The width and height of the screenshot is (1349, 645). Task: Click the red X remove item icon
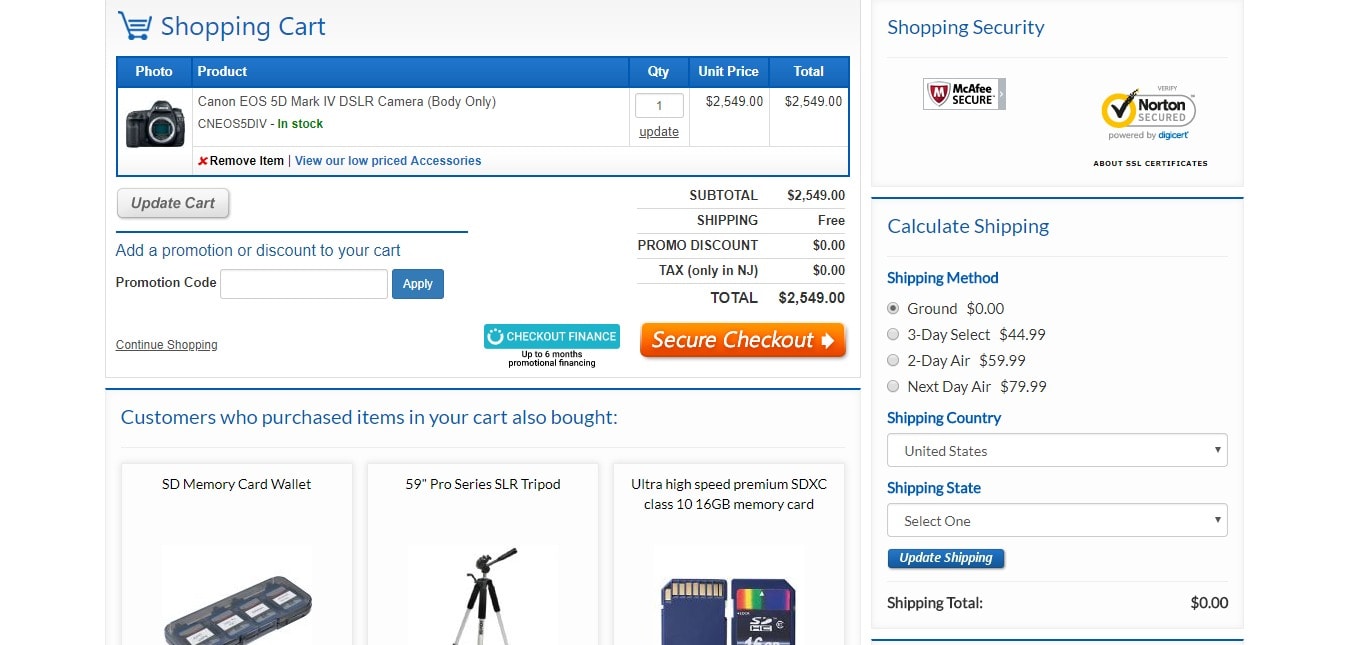click(202, 161)
